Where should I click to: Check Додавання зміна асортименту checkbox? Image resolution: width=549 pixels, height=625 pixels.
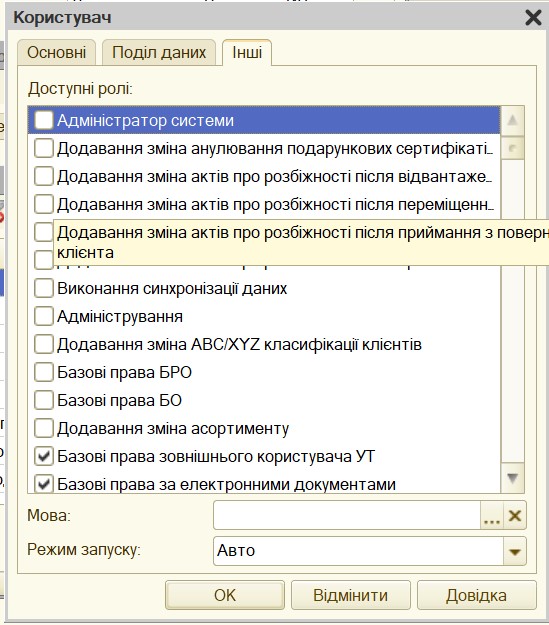43,428
